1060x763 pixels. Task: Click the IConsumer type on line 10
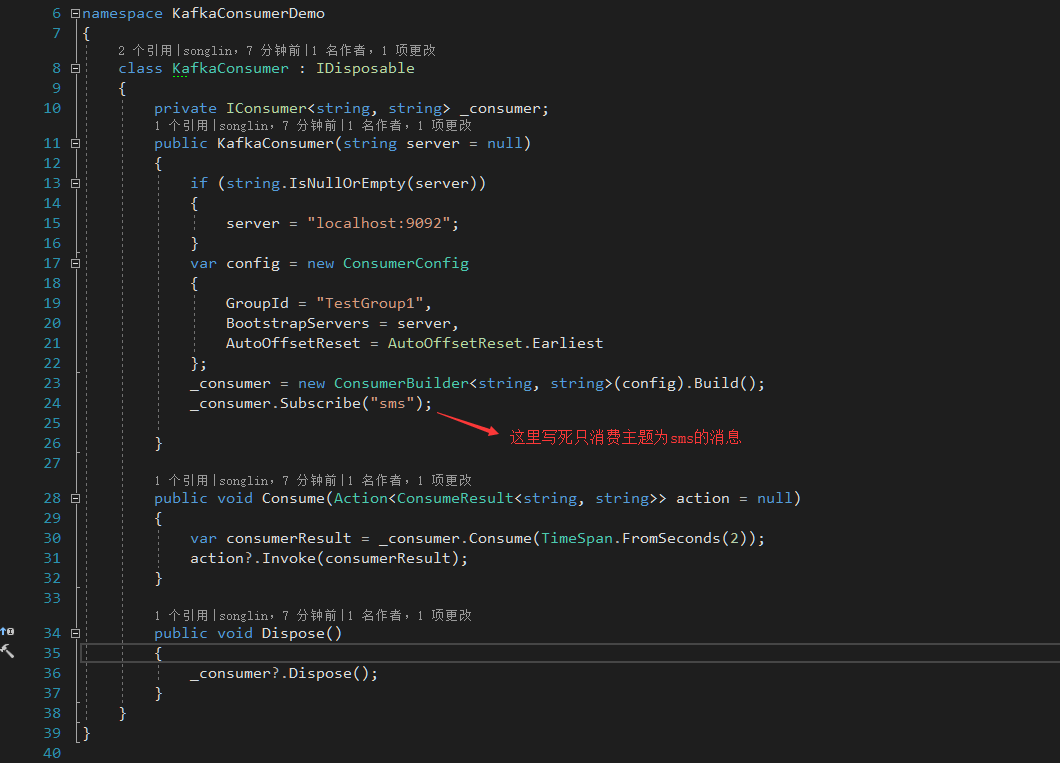pos(266,108)
